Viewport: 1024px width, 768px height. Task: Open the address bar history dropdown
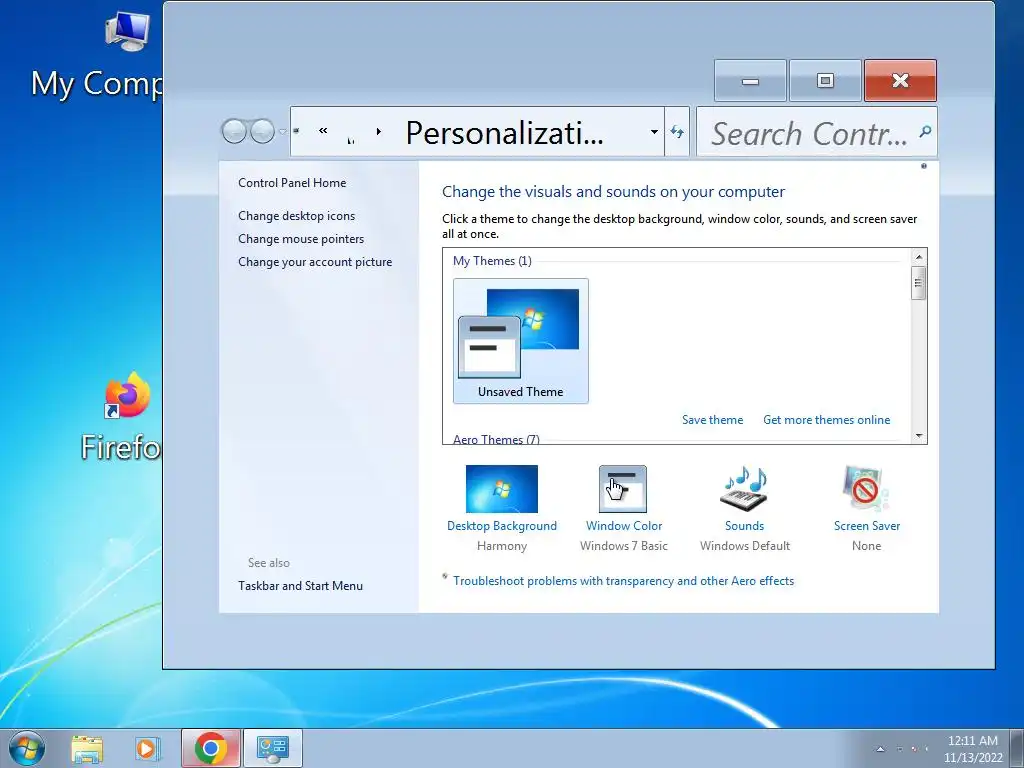click(654, 132)
